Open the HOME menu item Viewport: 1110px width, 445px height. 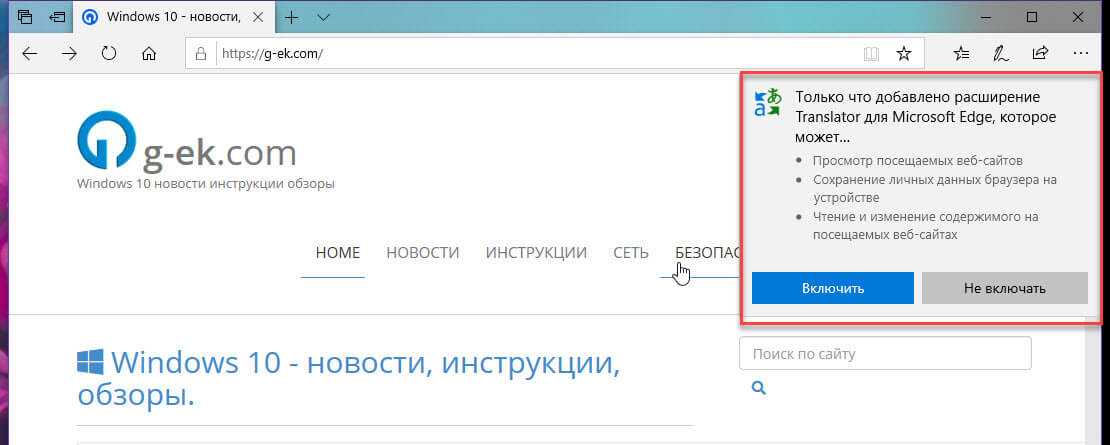pyautogui.click(x=338, y=253)
